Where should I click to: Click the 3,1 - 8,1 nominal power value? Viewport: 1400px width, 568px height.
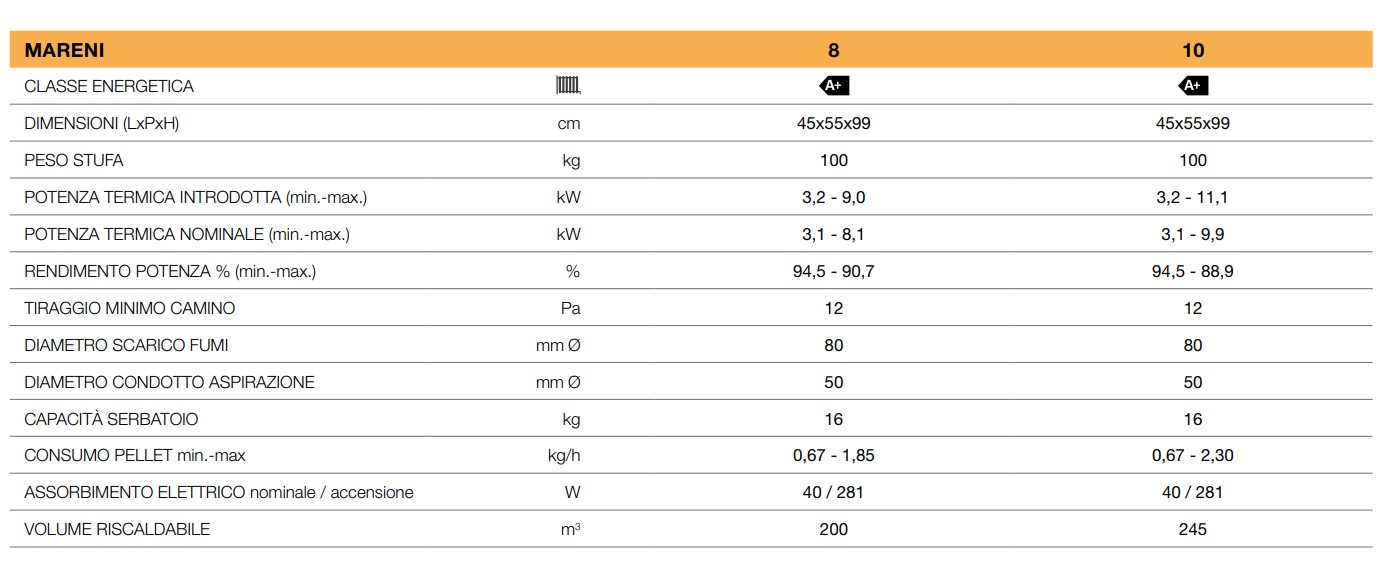(x=834, y=234)
